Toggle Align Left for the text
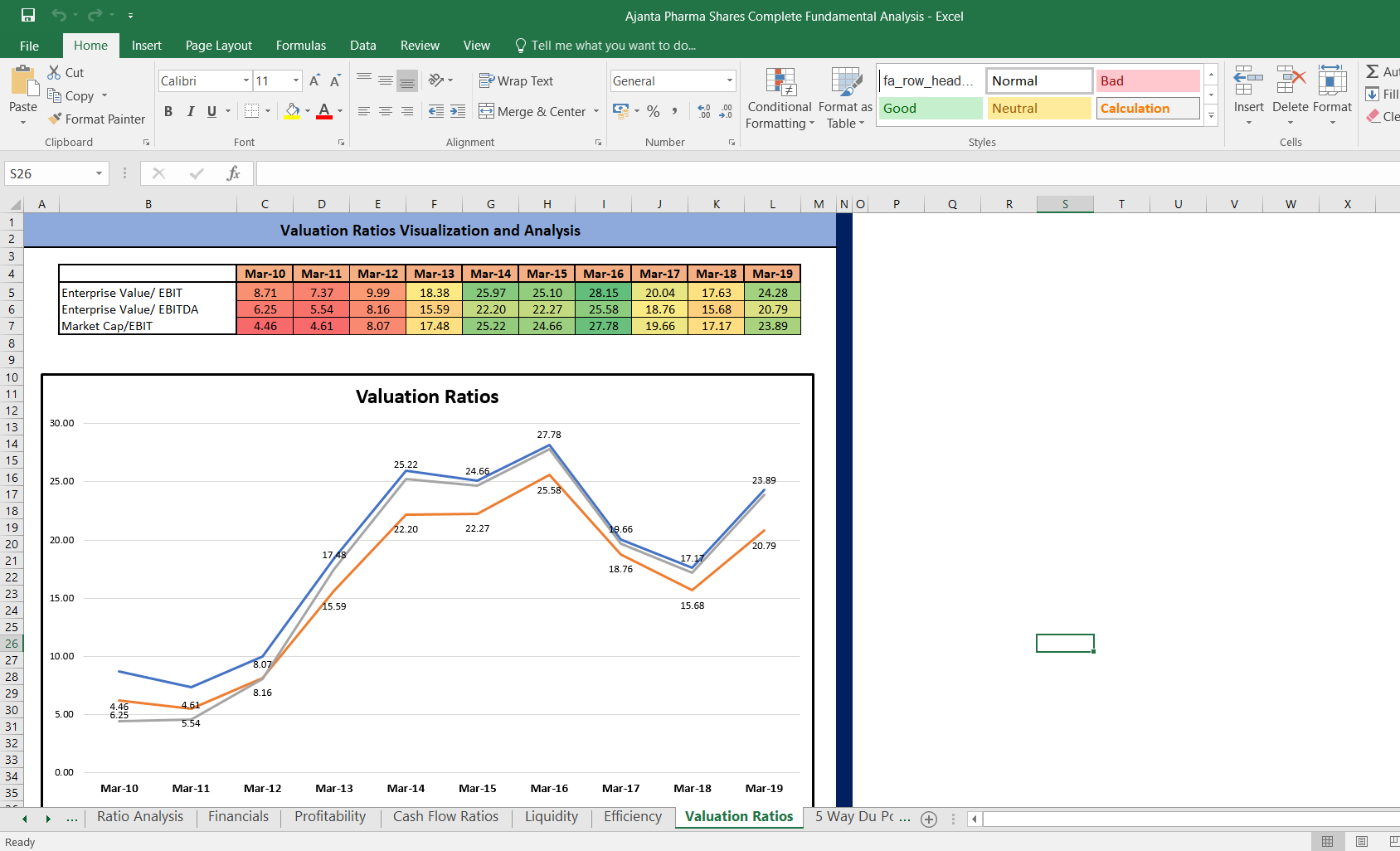 coord(364,111)
